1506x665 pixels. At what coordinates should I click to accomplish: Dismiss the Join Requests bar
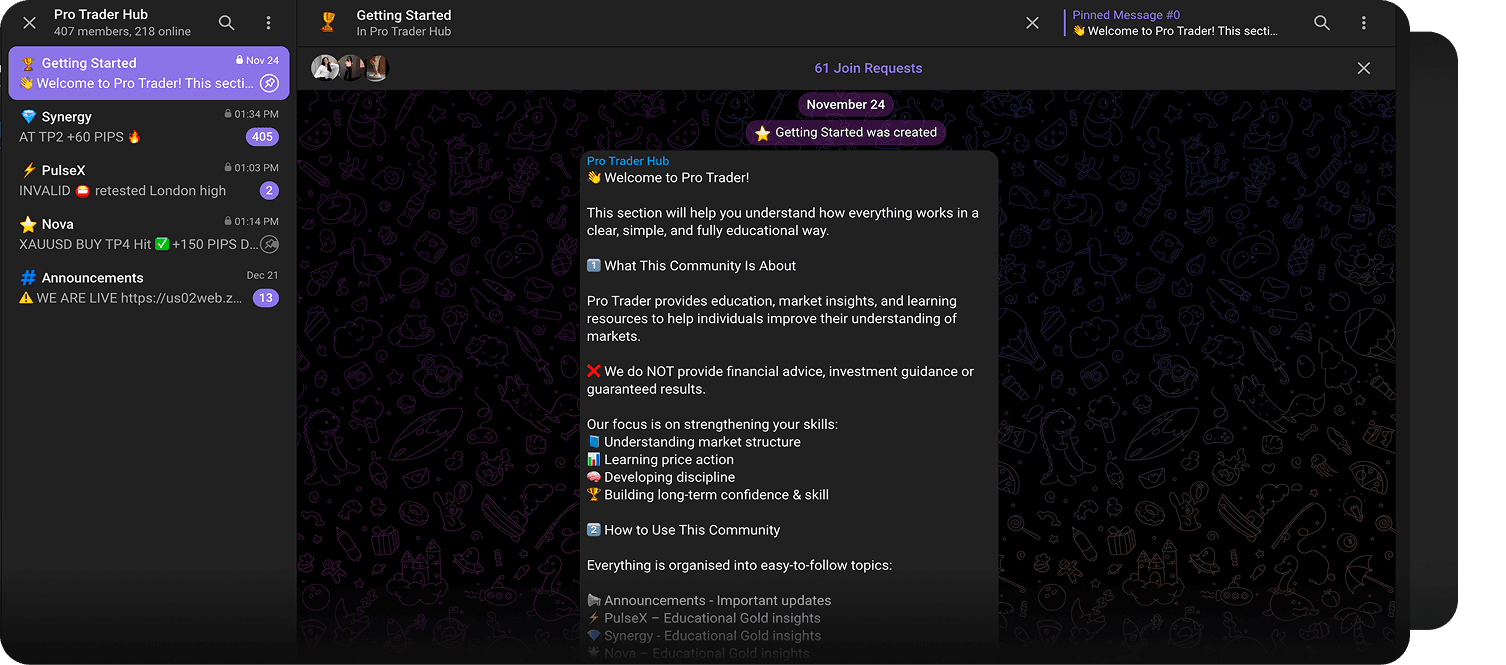[1363, 68]
